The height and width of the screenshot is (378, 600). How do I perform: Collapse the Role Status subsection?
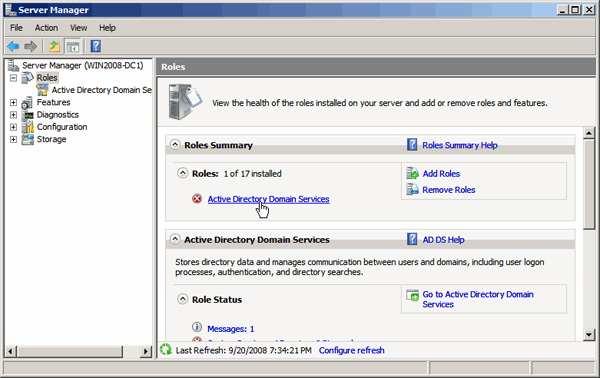click(x=183, y=299)
